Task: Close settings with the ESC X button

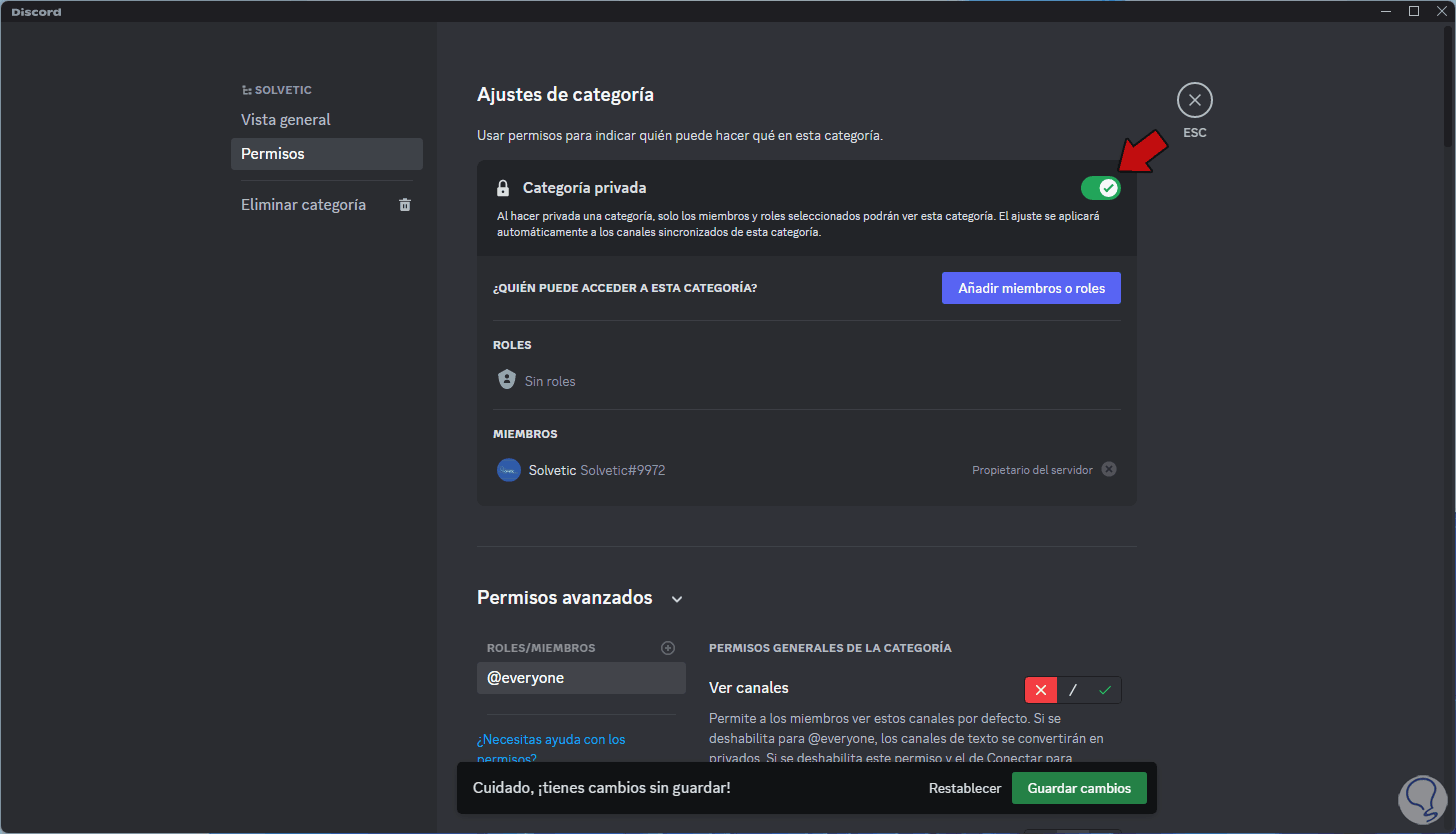Action: pyautogui.click(x=1194, y=100)
